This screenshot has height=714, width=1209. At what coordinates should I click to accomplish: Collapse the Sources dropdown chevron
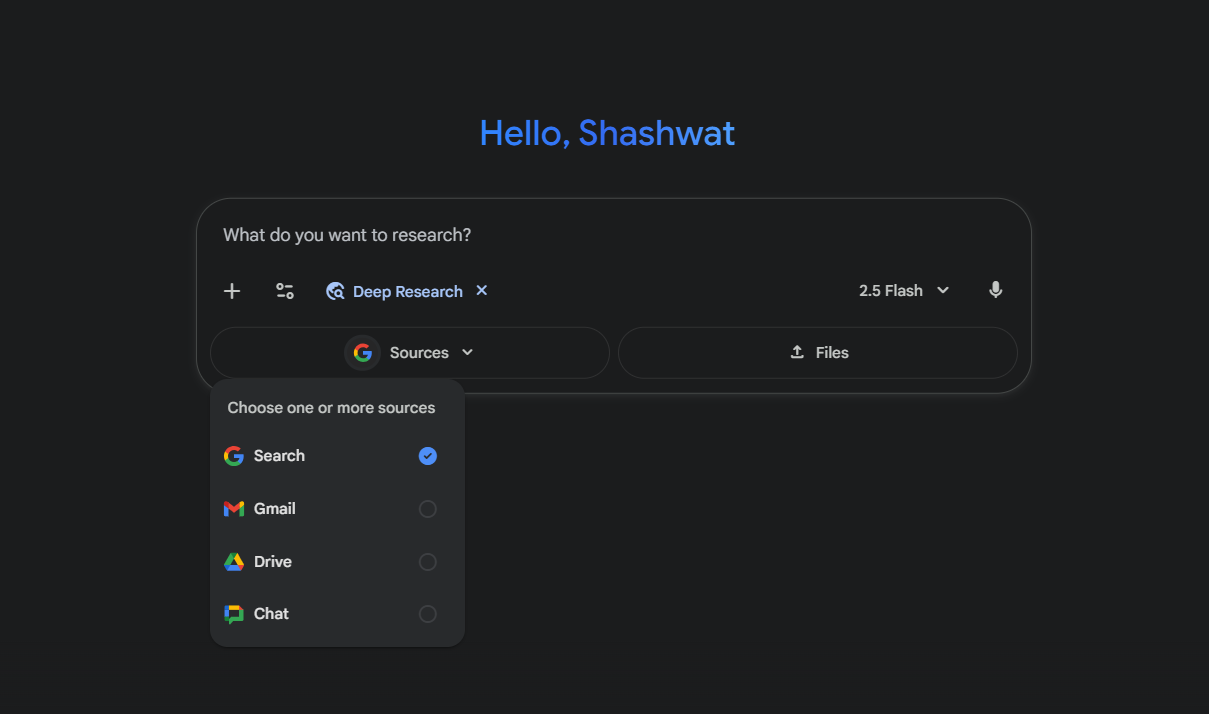tap(467, 353)
